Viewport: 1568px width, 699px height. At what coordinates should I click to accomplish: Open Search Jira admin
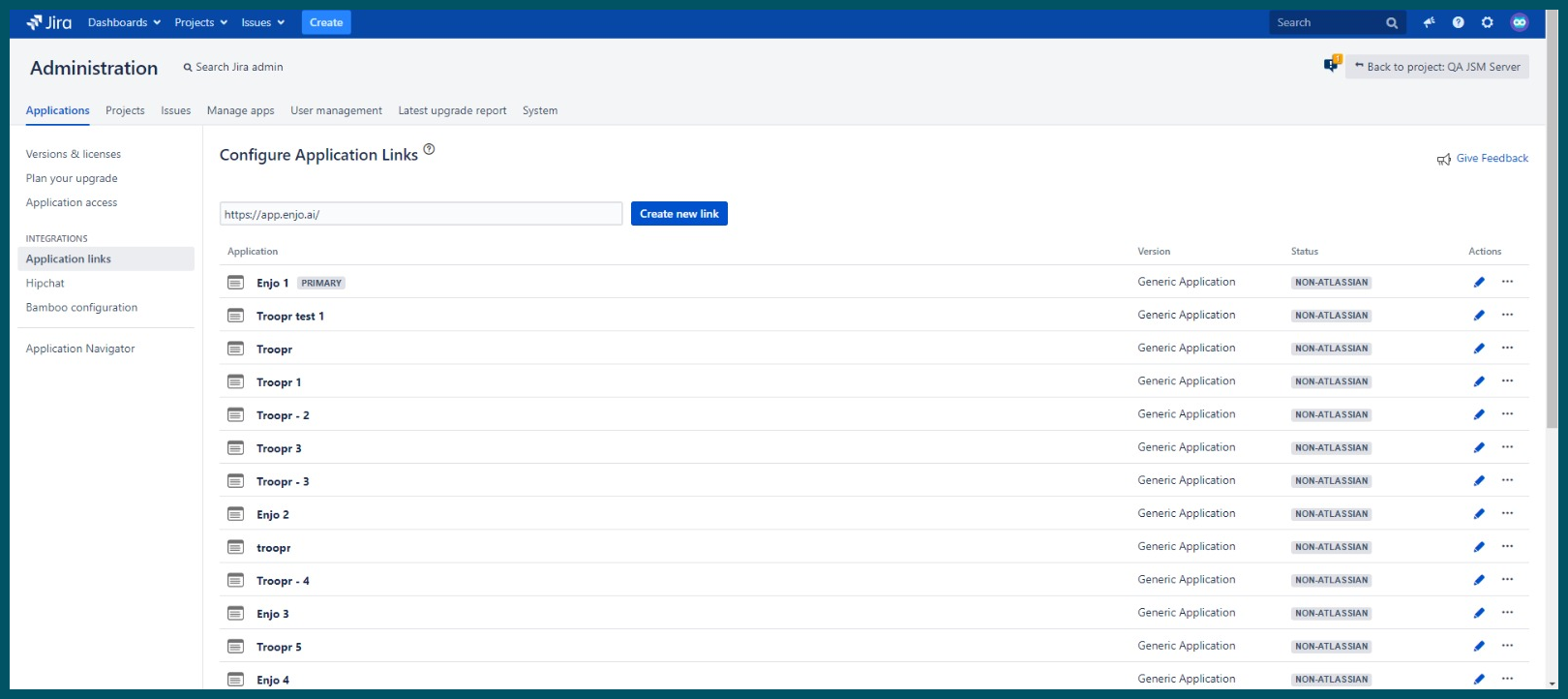coord(233,67)
